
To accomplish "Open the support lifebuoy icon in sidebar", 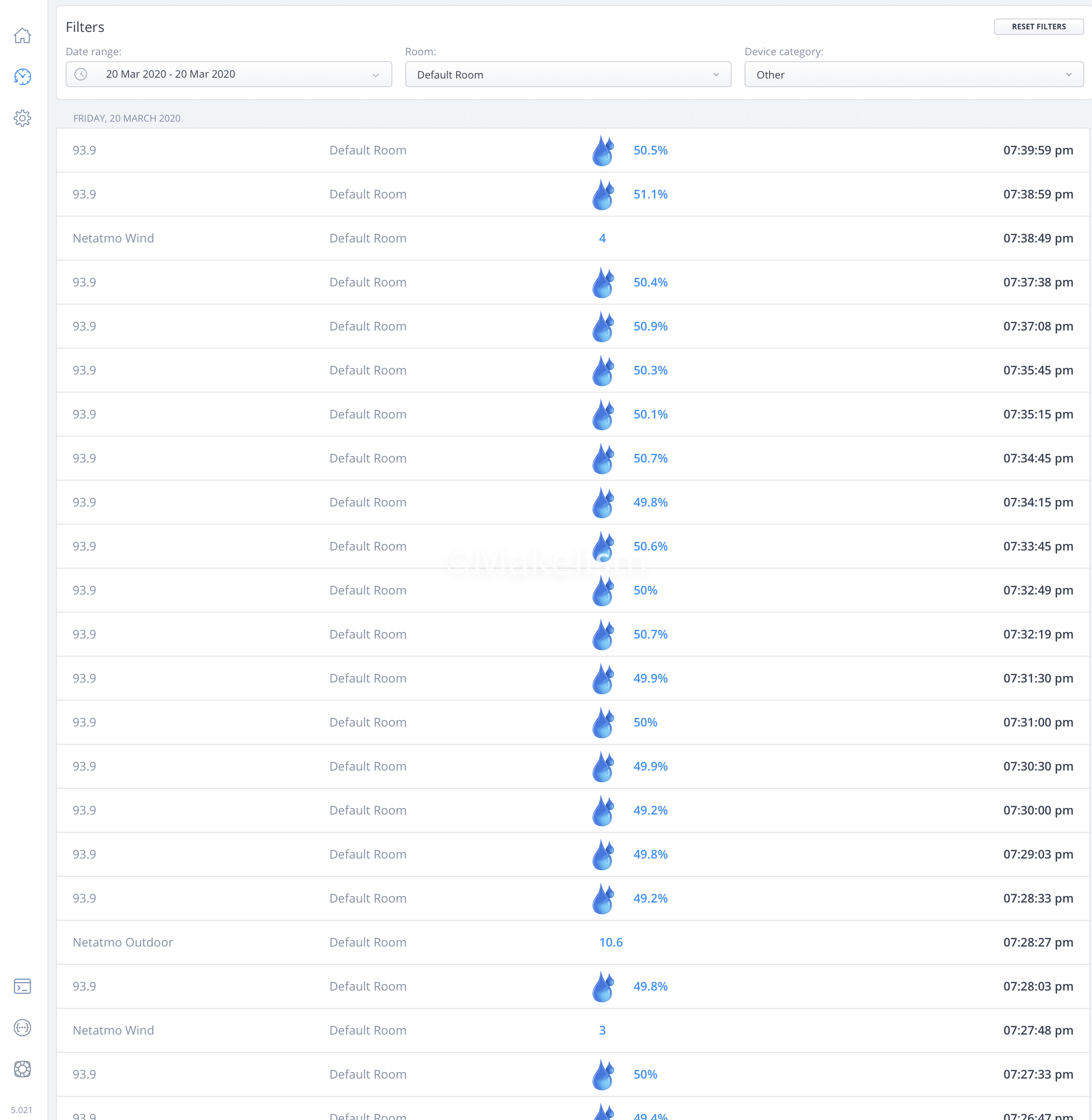I will [22, 1069].
